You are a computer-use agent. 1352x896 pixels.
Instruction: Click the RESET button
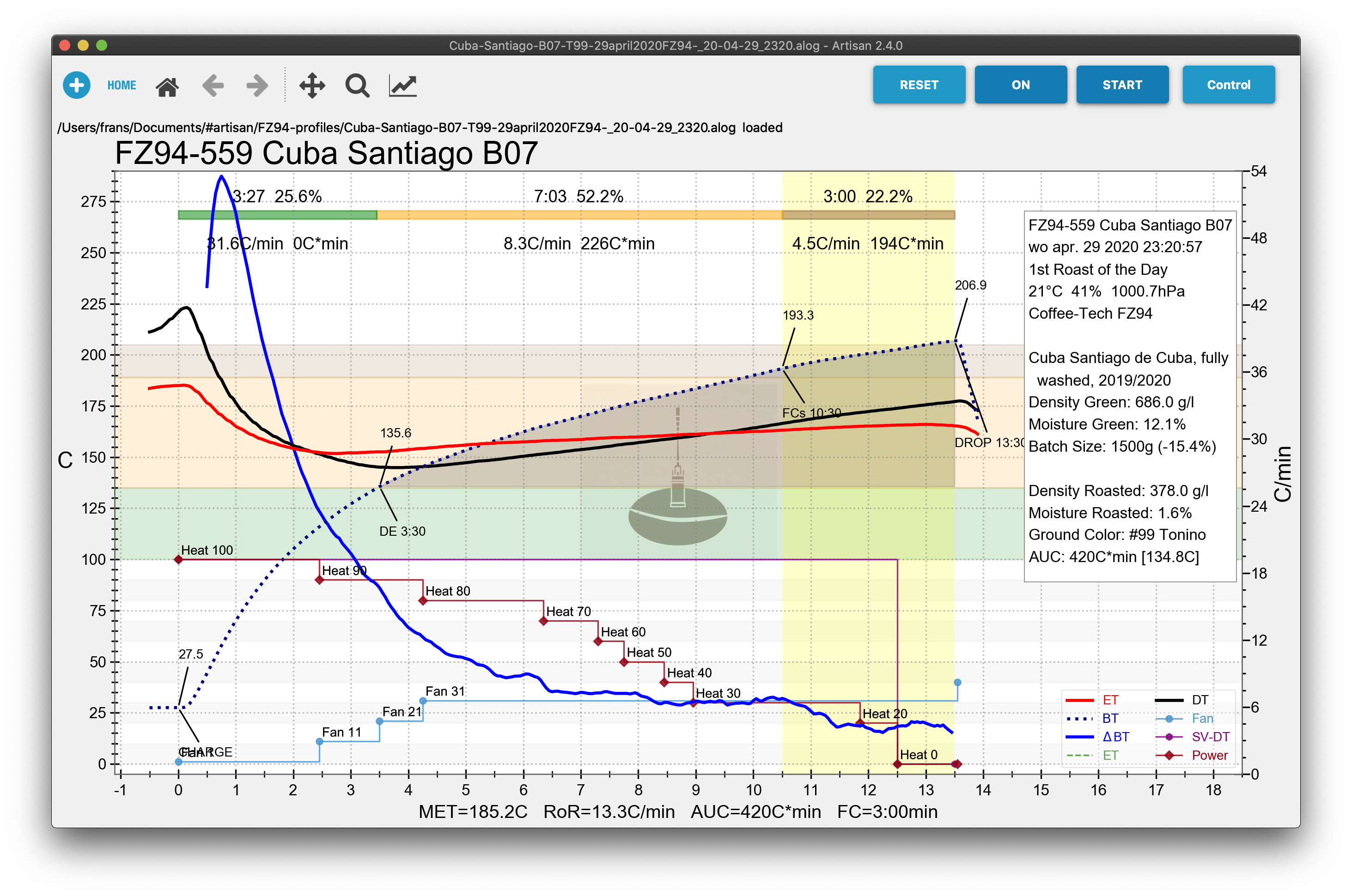[x=919, y=85]
